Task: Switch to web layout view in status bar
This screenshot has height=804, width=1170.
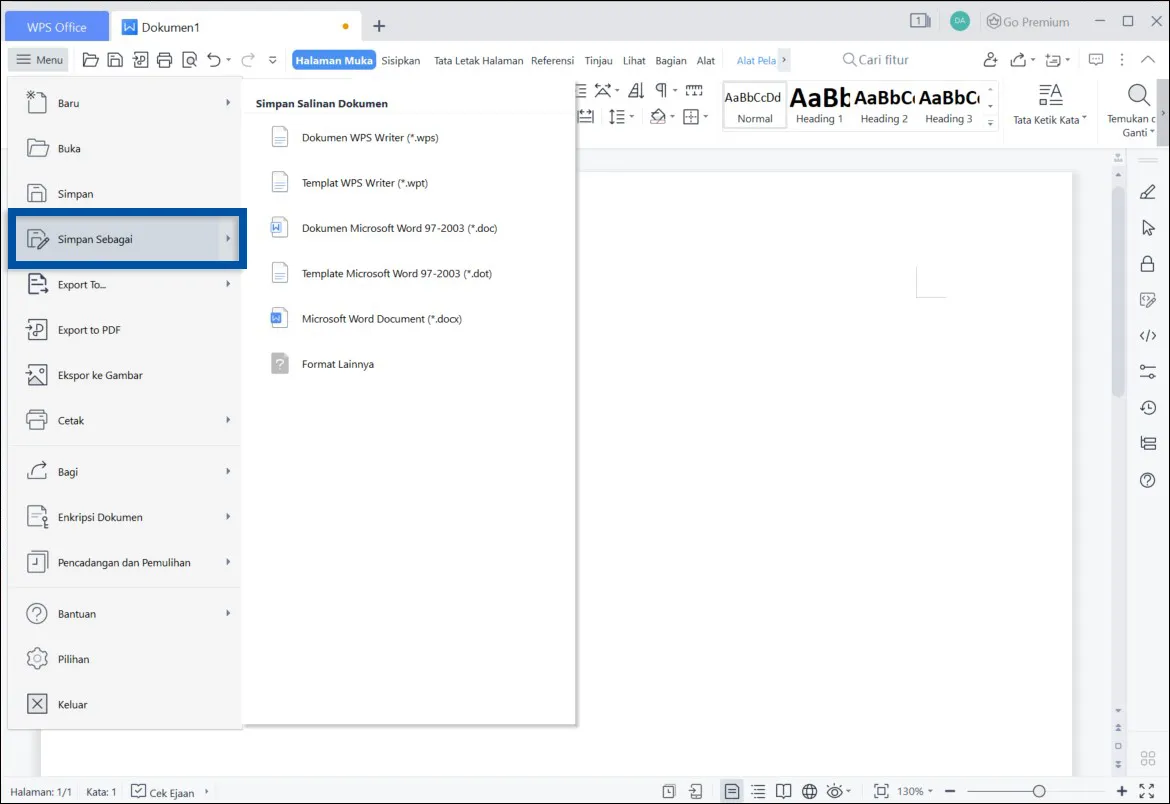Action: click(809, 791)
